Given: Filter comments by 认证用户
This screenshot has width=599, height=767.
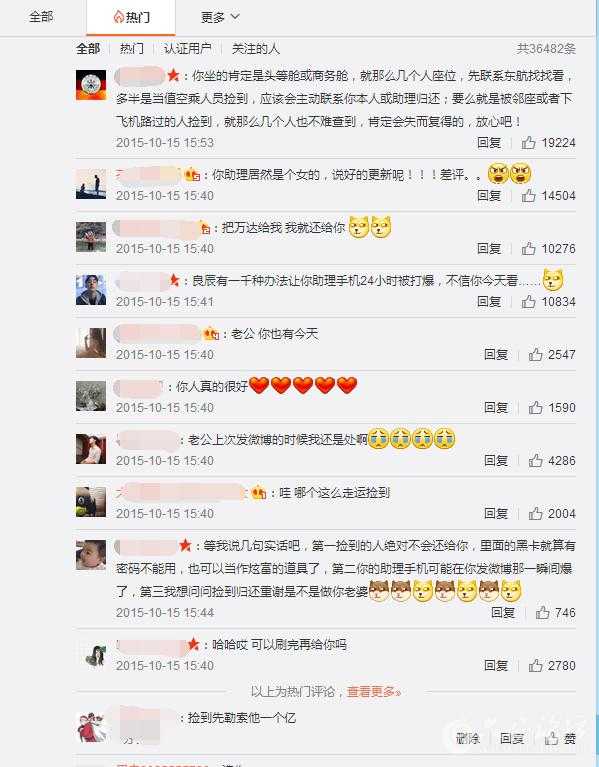Looking at the screenshot, I should tap(187, 49).
